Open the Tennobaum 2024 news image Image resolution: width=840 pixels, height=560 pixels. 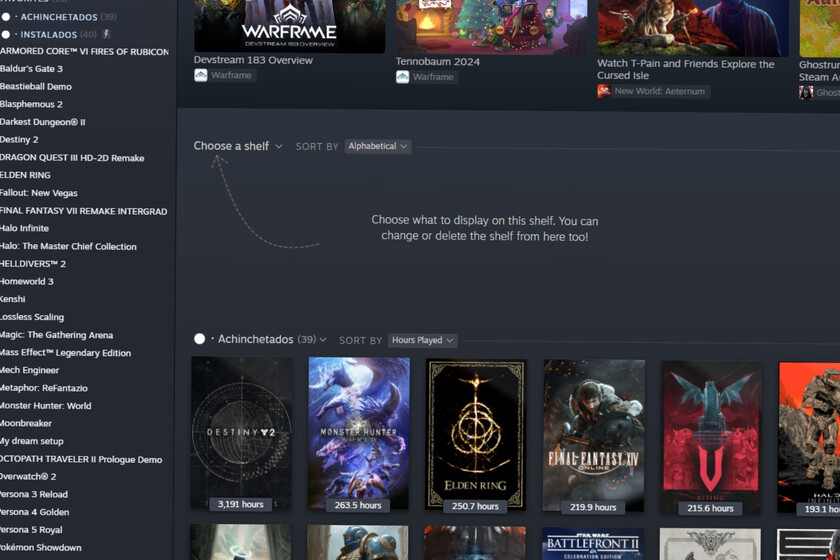coord(491,27)
